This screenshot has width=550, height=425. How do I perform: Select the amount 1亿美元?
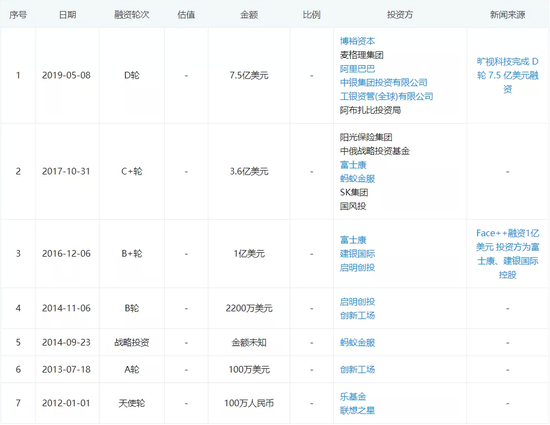click(249, 254)
